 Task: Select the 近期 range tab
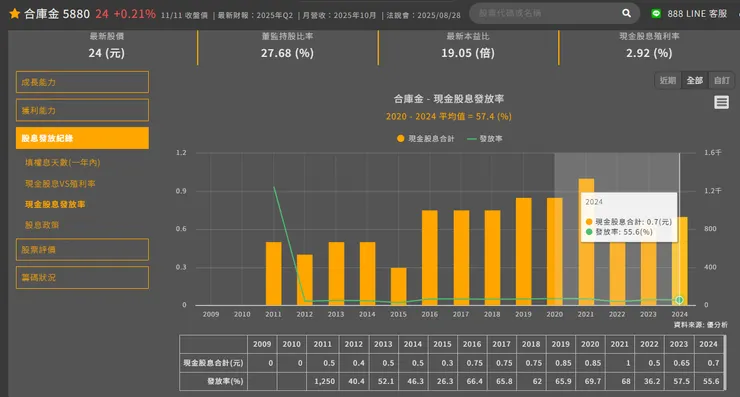coord(667,80)
